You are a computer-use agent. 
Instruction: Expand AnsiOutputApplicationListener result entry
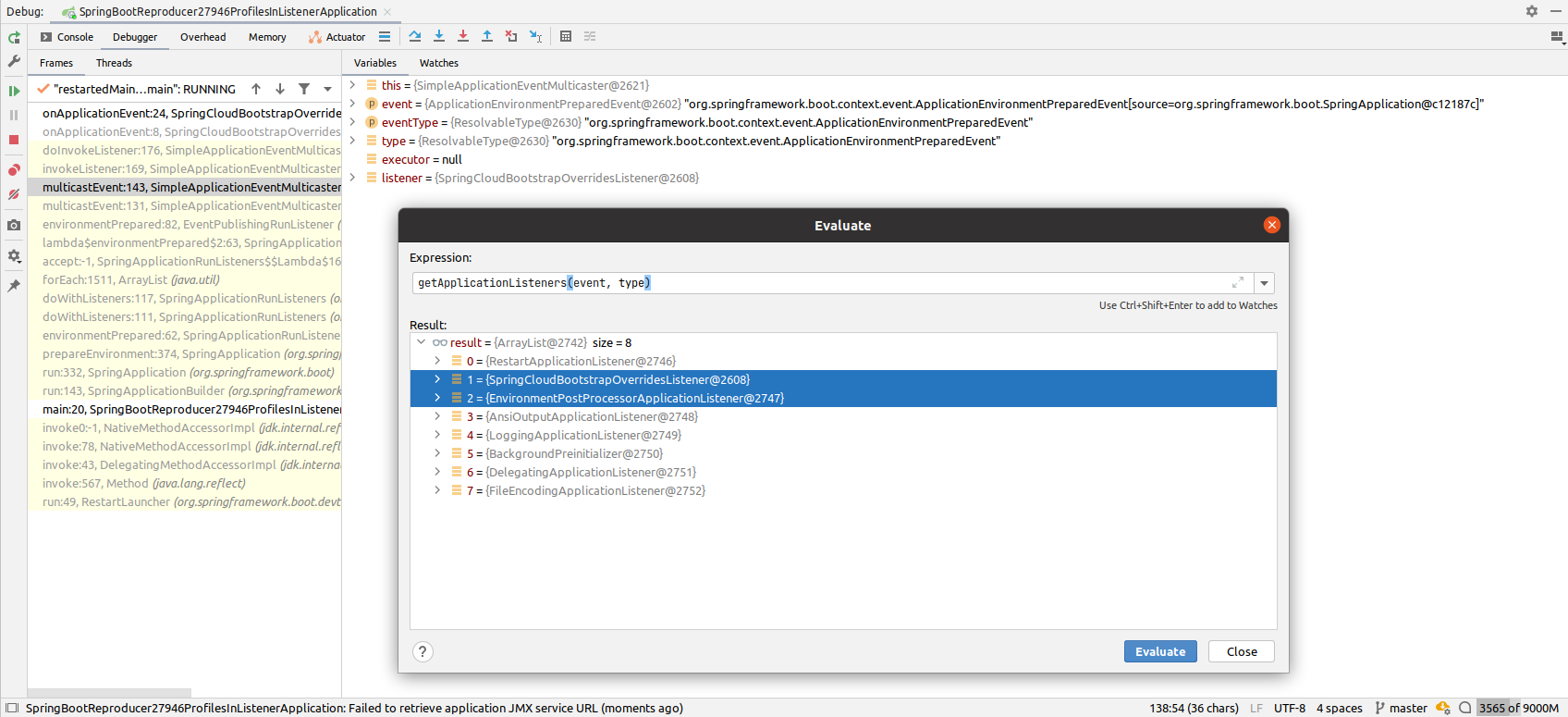437,416
